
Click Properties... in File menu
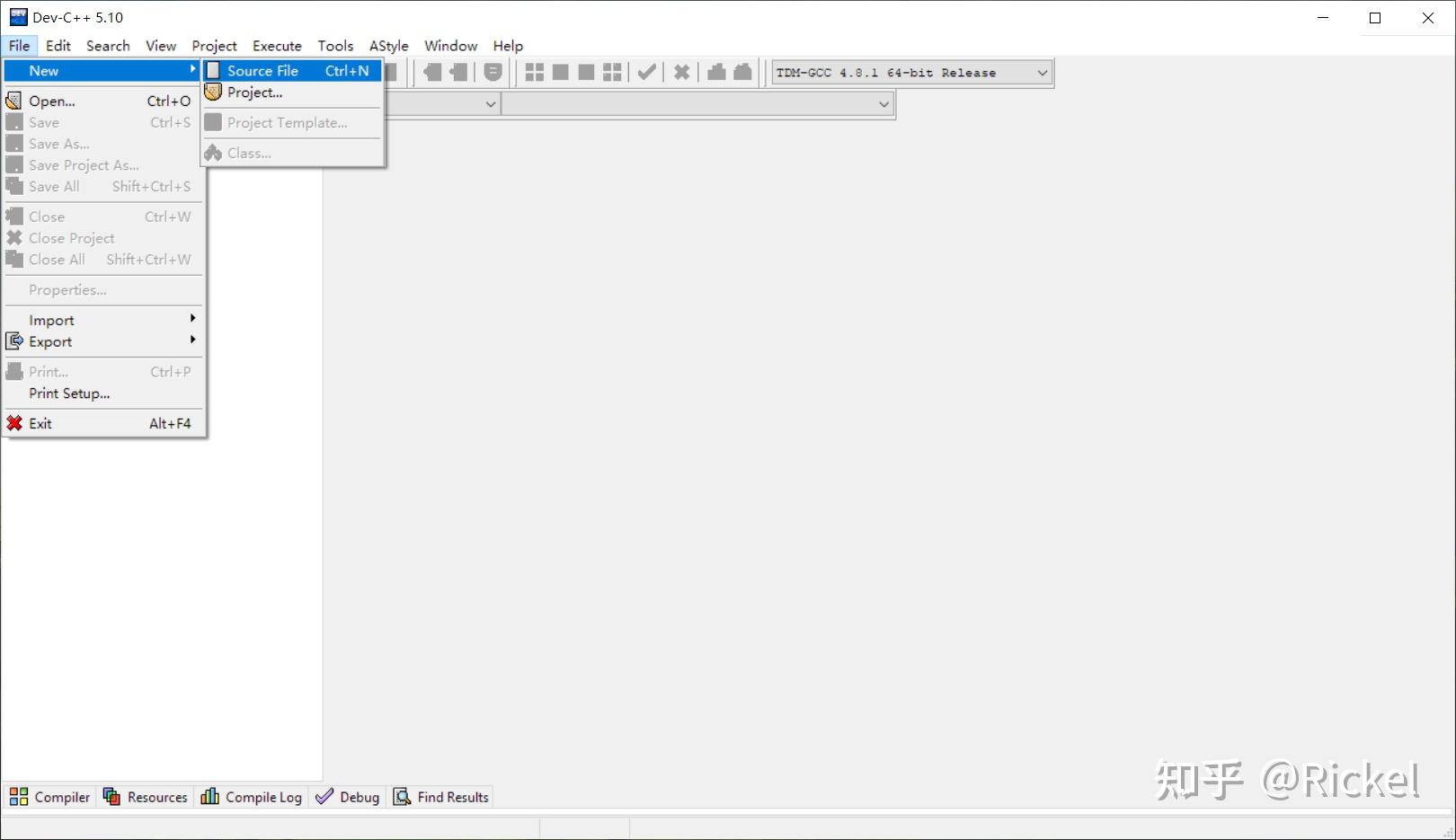point(103,290)
